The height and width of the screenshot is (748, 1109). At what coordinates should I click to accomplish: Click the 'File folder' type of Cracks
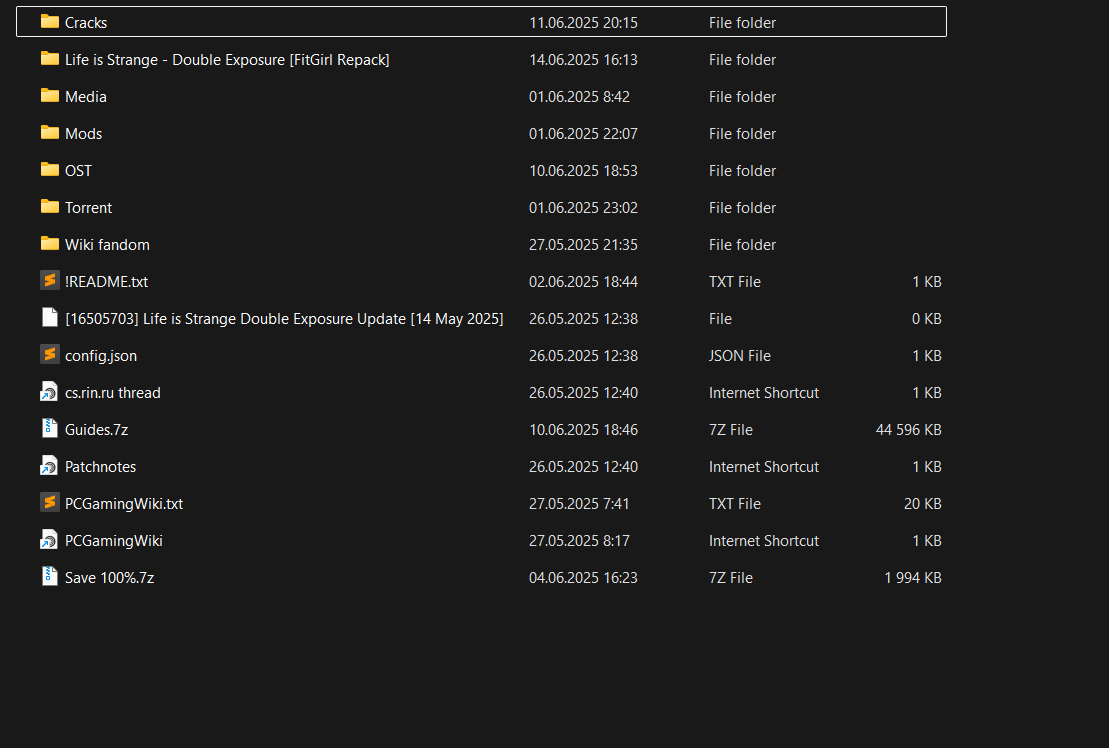tap(742, 23)
